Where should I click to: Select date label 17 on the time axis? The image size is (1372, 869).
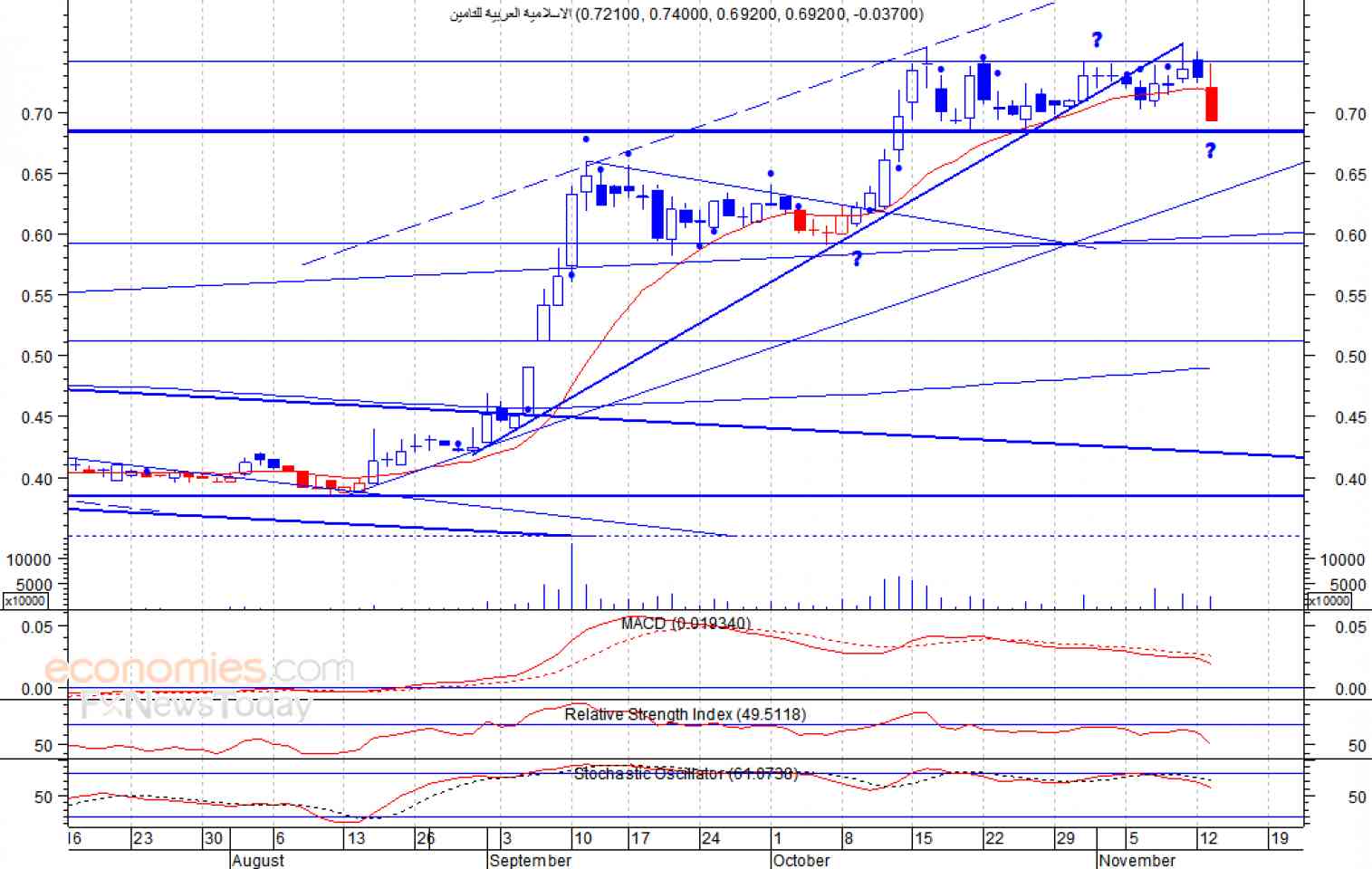[x=640, y=838]
